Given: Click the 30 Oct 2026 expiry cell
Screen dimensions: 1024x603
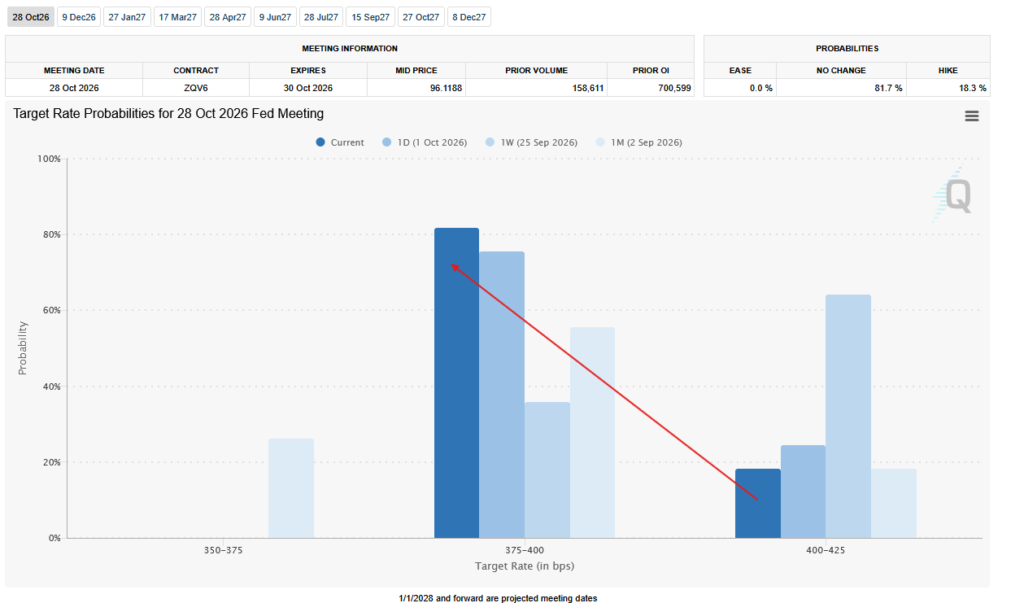Looking at the screenshot, I should click(308, 88).
